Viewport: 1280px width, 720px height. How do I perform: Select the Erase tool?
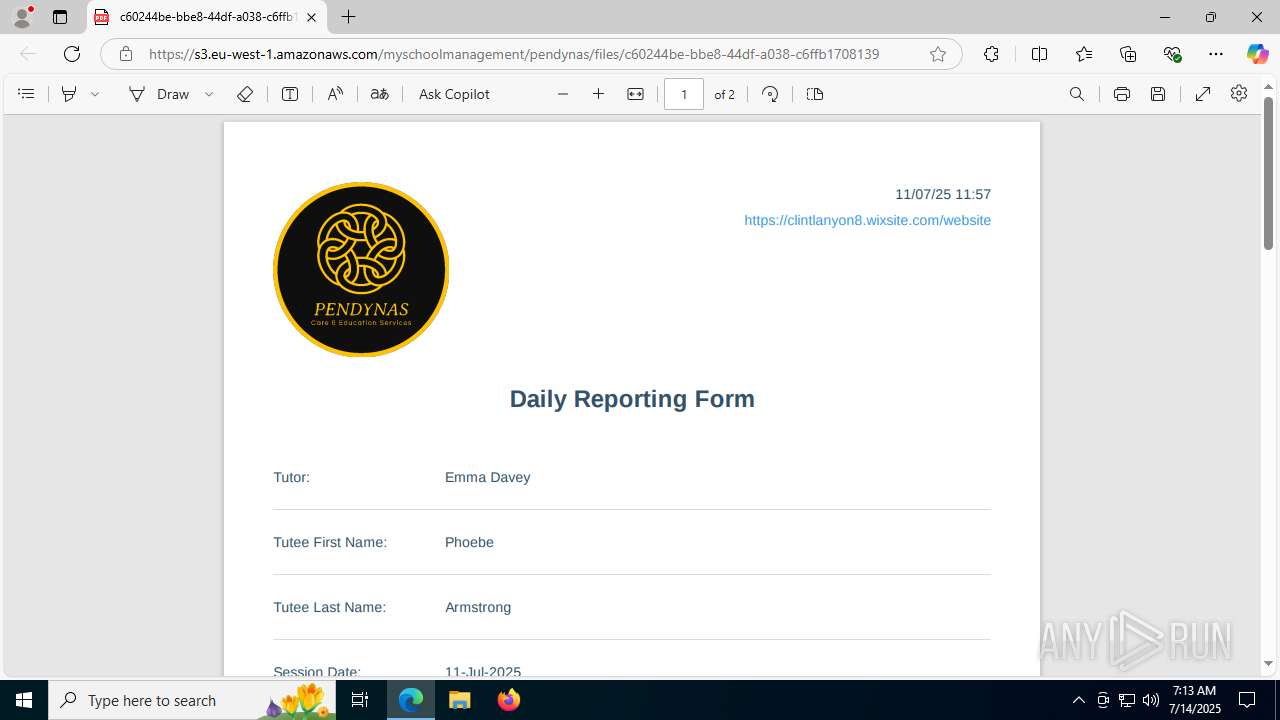point(245,94)
